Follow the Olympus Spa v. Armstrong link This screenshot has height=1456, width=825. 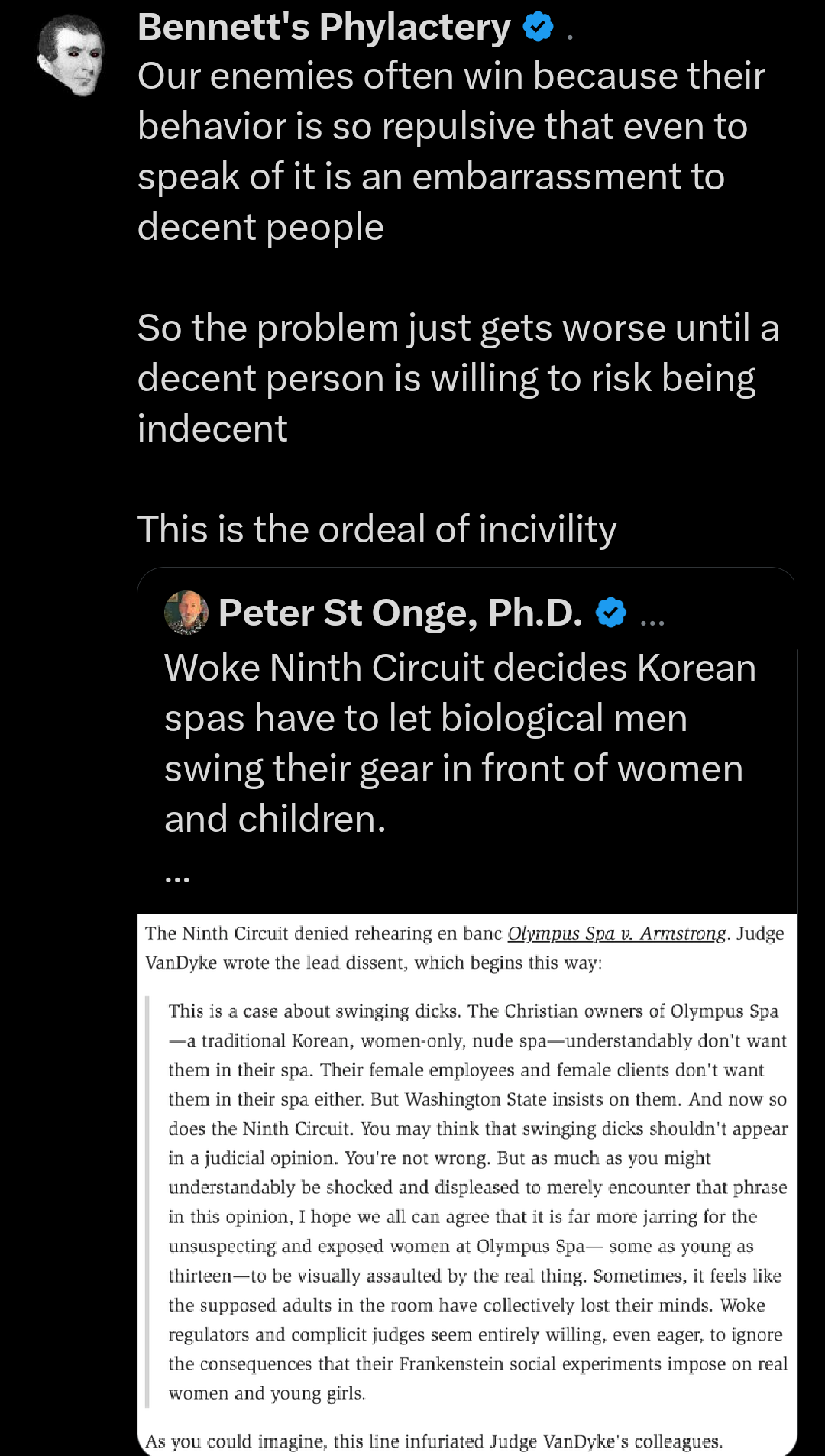tap(616, 933)
